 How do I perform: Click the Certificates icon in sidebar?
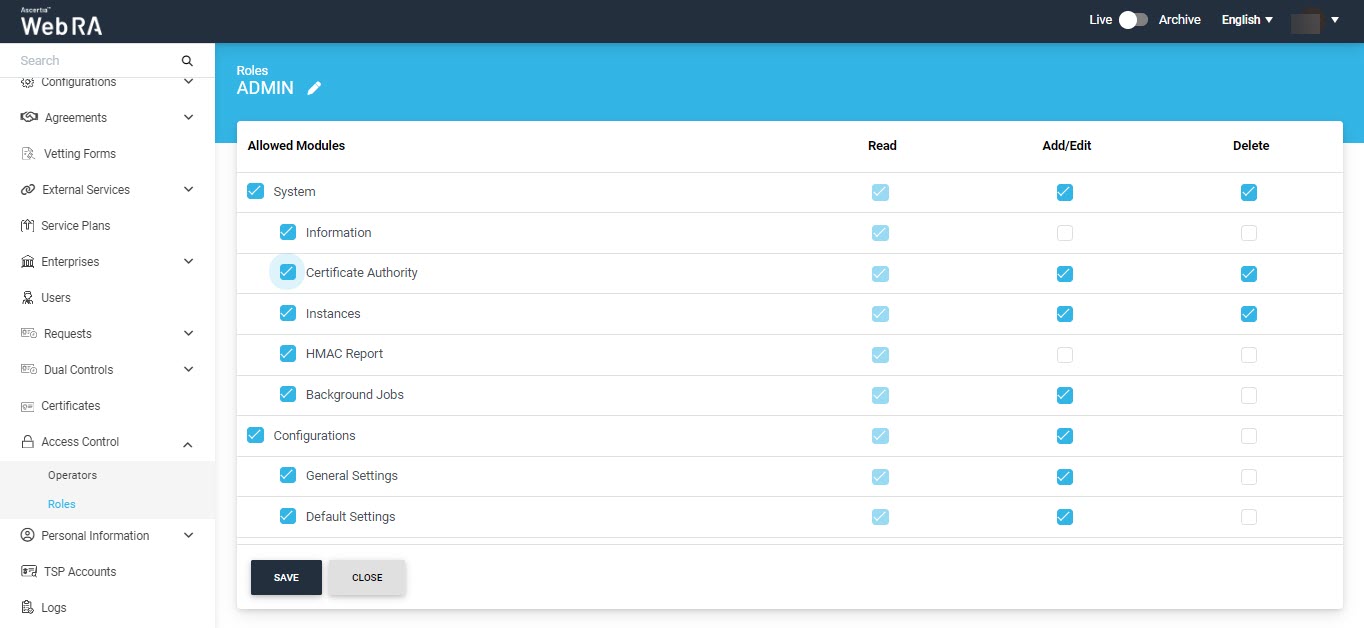28,405
